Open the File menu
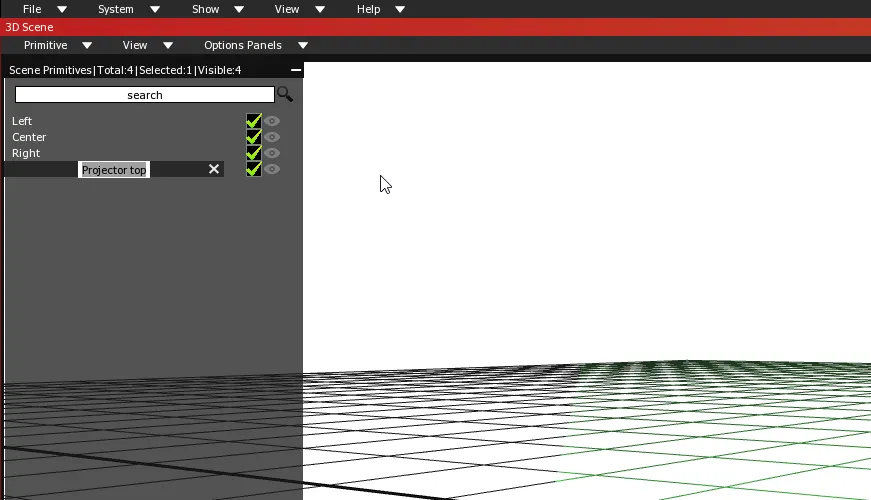 [32, 9]
